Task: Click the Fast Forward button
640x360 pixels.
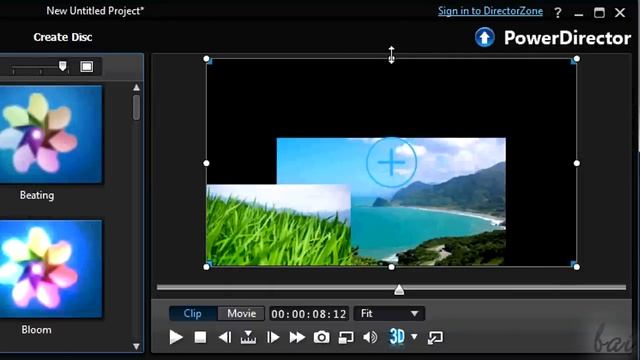Action: pyautogui.click(x=297, y=337)
